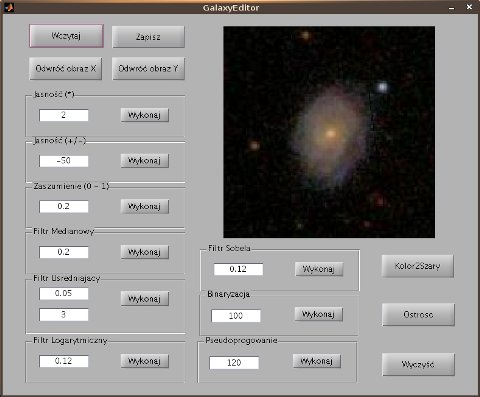
Task: Click the Zaszumienie (0 - 1) input field
Action: coord(64,206)
